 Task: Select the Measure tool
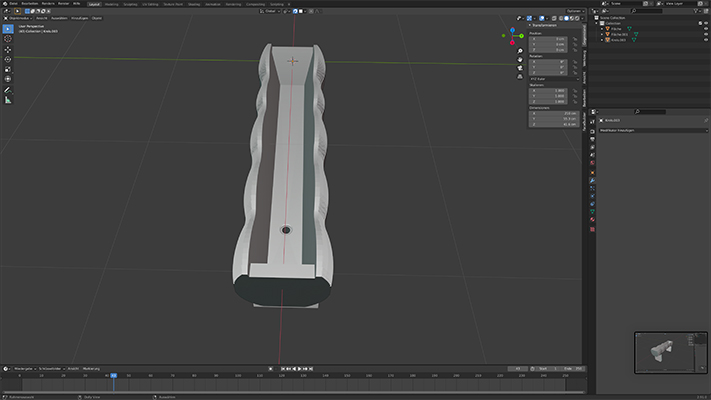click(8, 100)
